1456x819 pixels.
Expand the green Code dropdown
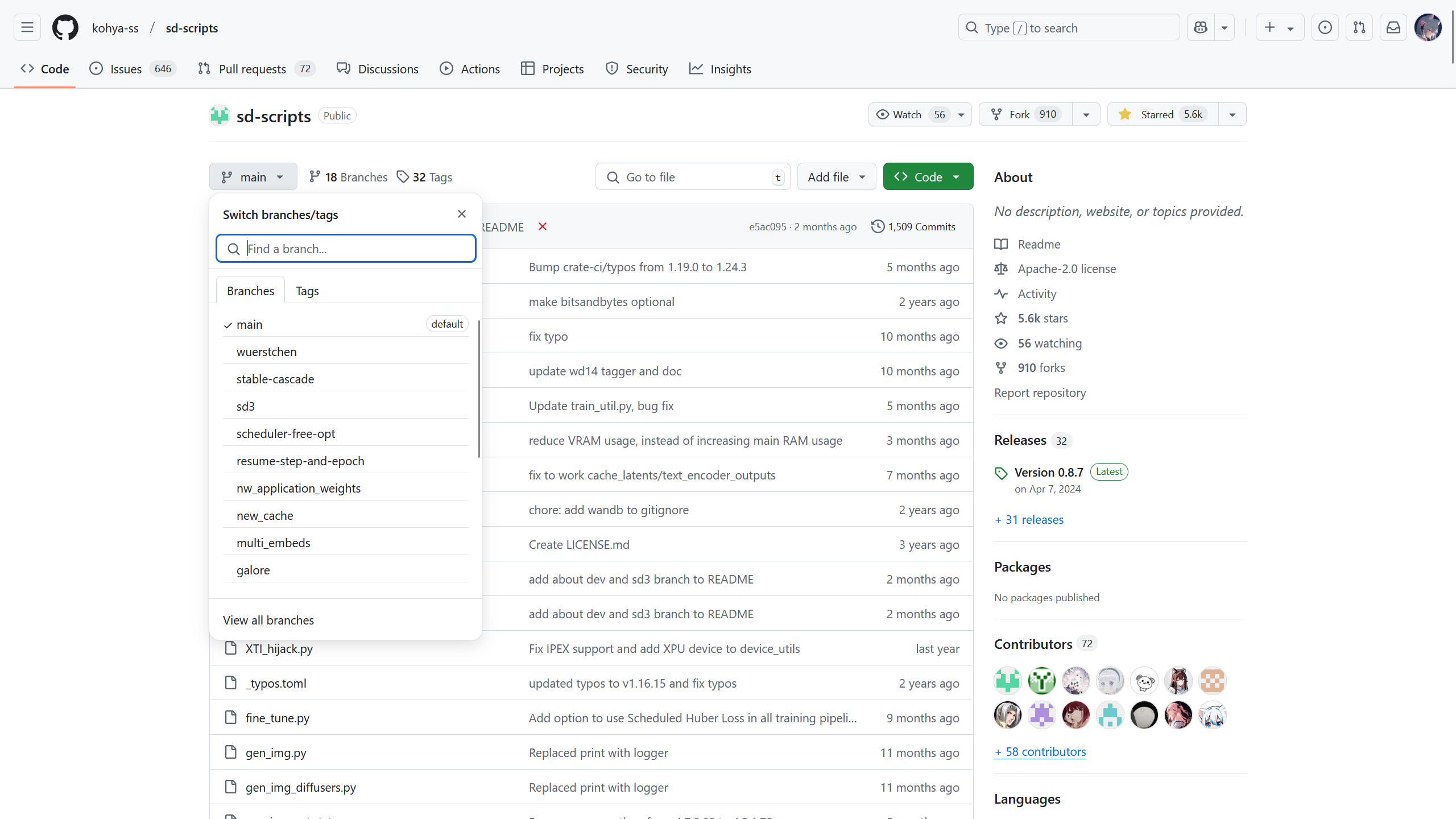pos(928,177)
